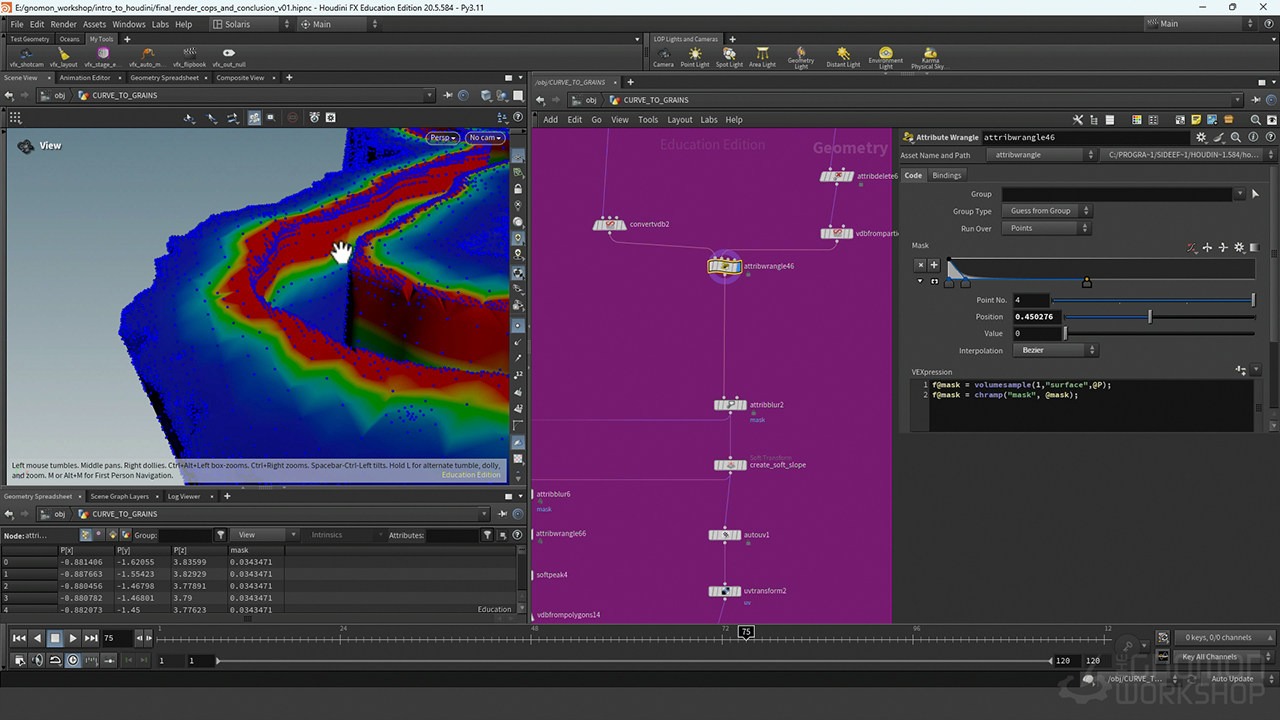The height and width of the screenshot is (720, 1280).
Task: Run the vfx_shotcam shelf tool
Action: pyautogui.click(x=27, y=54)
